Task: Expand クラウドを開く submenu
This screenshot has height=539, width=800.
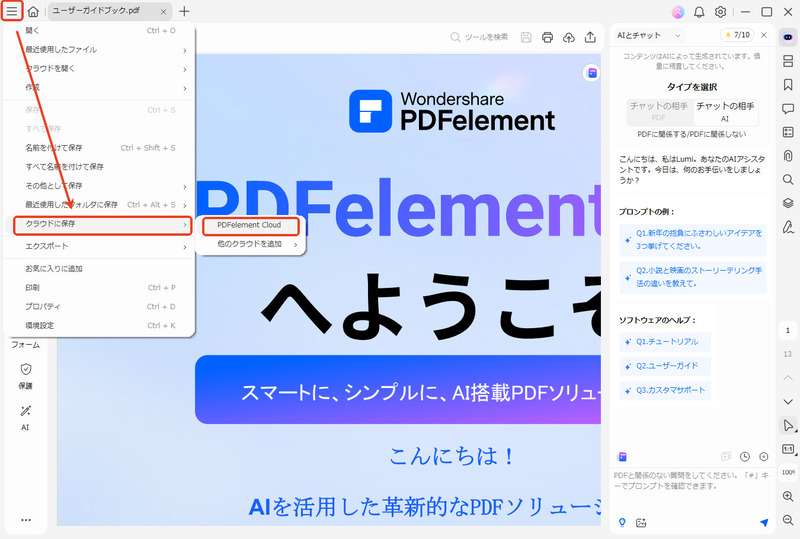Action: click(x=99, y=68)
